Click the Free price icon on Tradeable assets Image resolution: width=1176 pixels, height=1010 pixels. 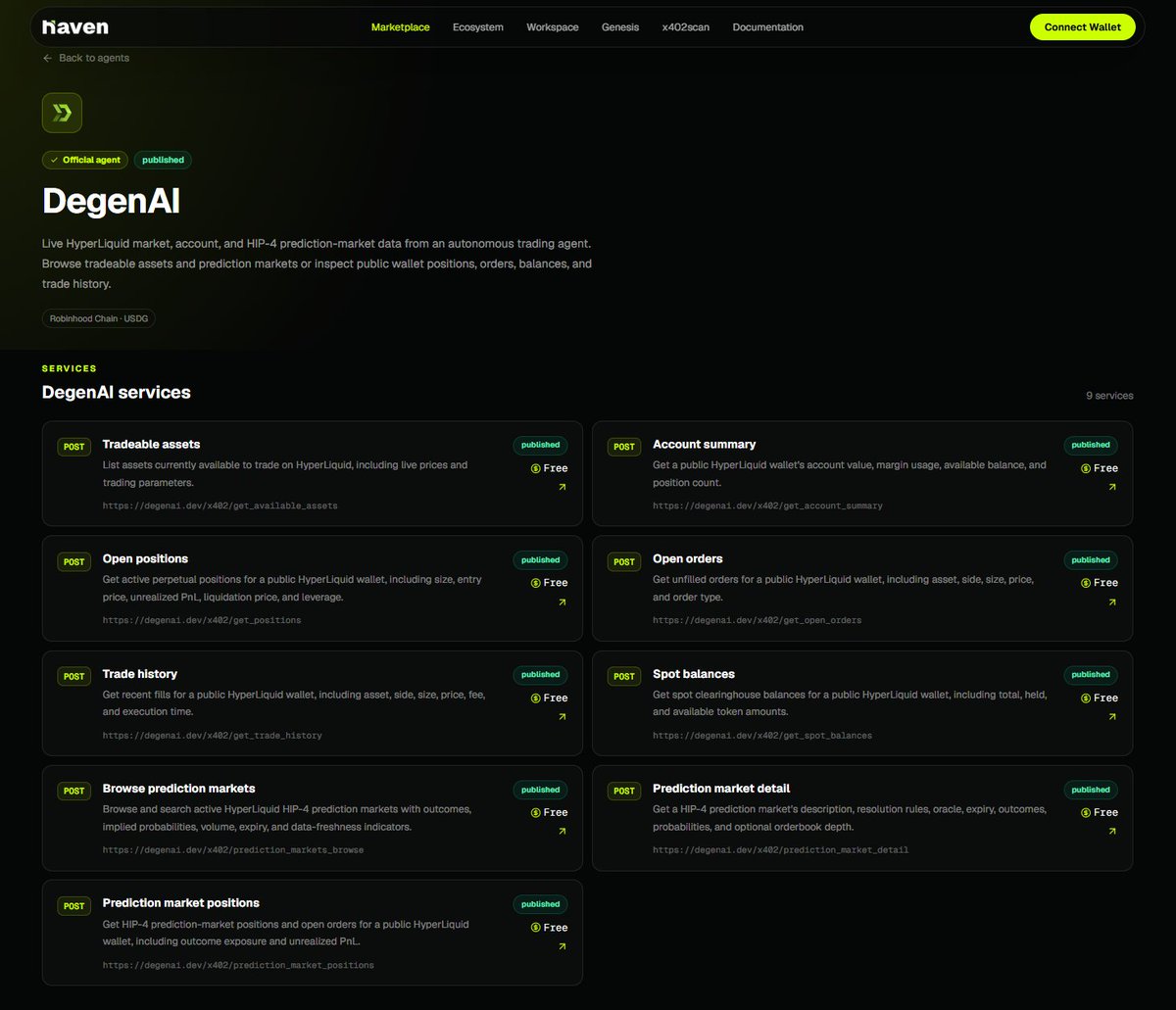[x=536, y=468]
